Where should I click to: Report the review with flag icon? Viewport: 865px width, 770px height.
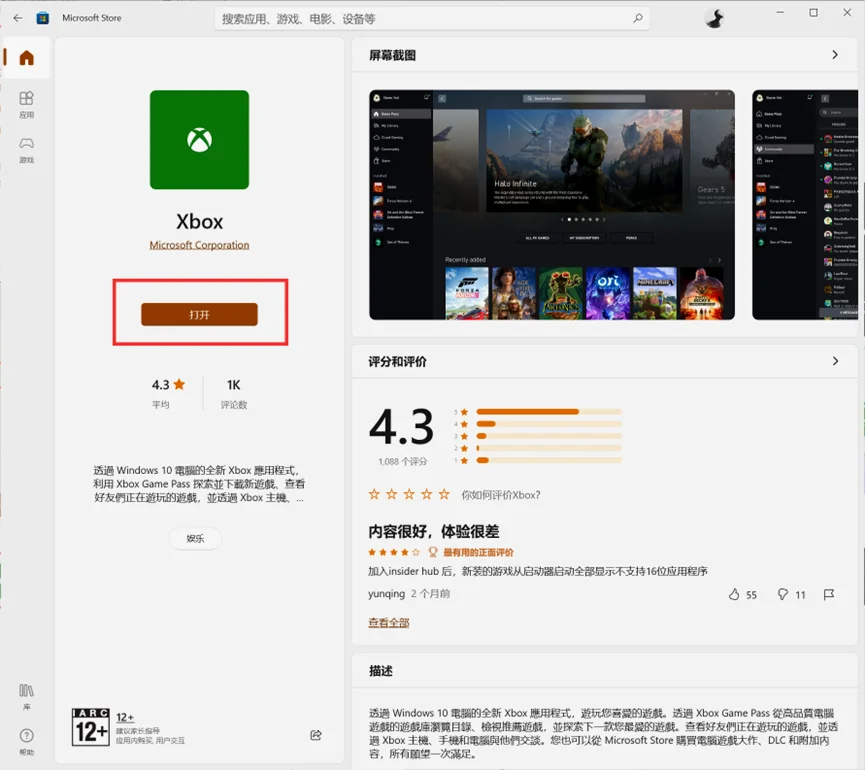coord(829,594)
